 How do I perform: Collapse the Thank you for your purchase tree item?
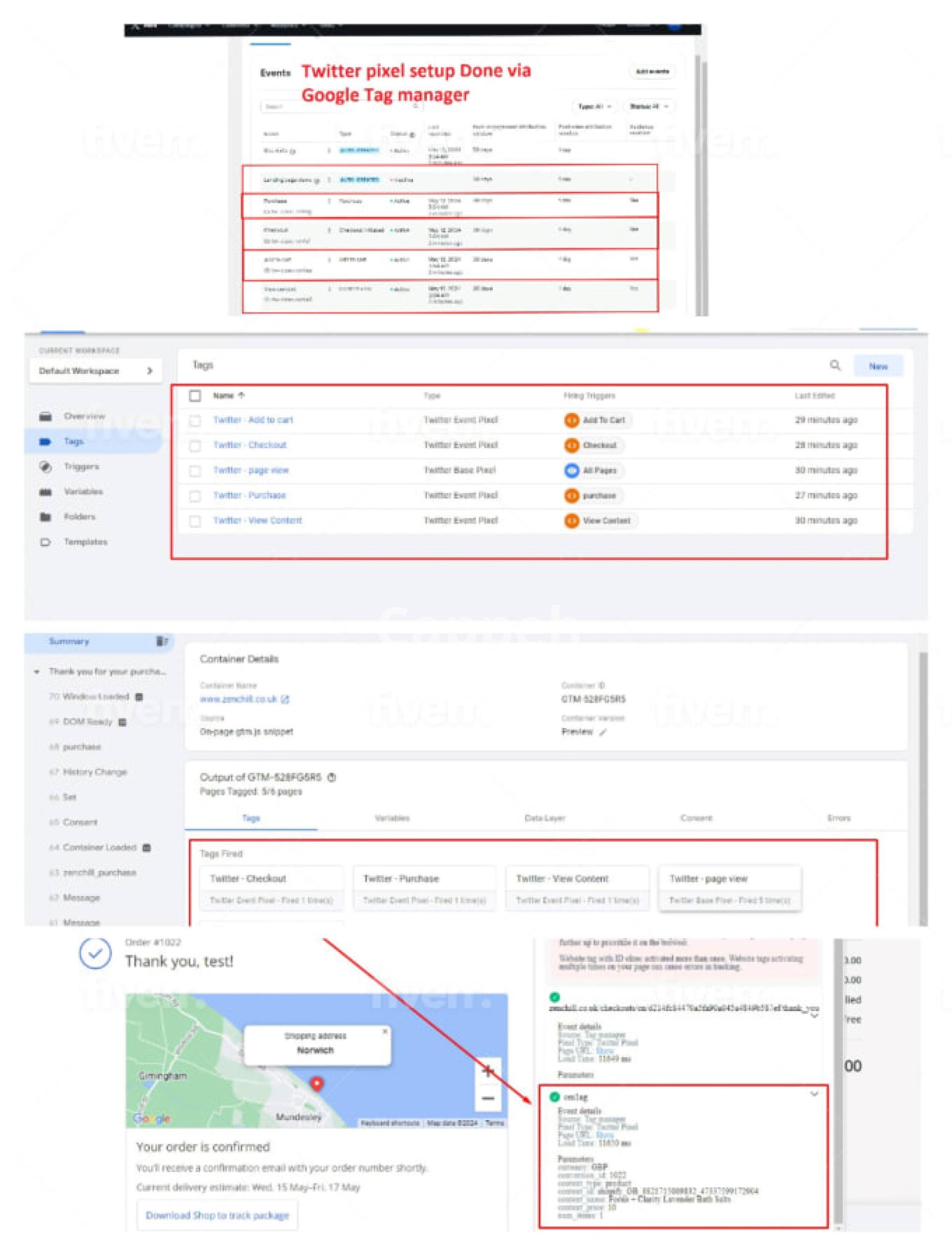tap(37, 672)
